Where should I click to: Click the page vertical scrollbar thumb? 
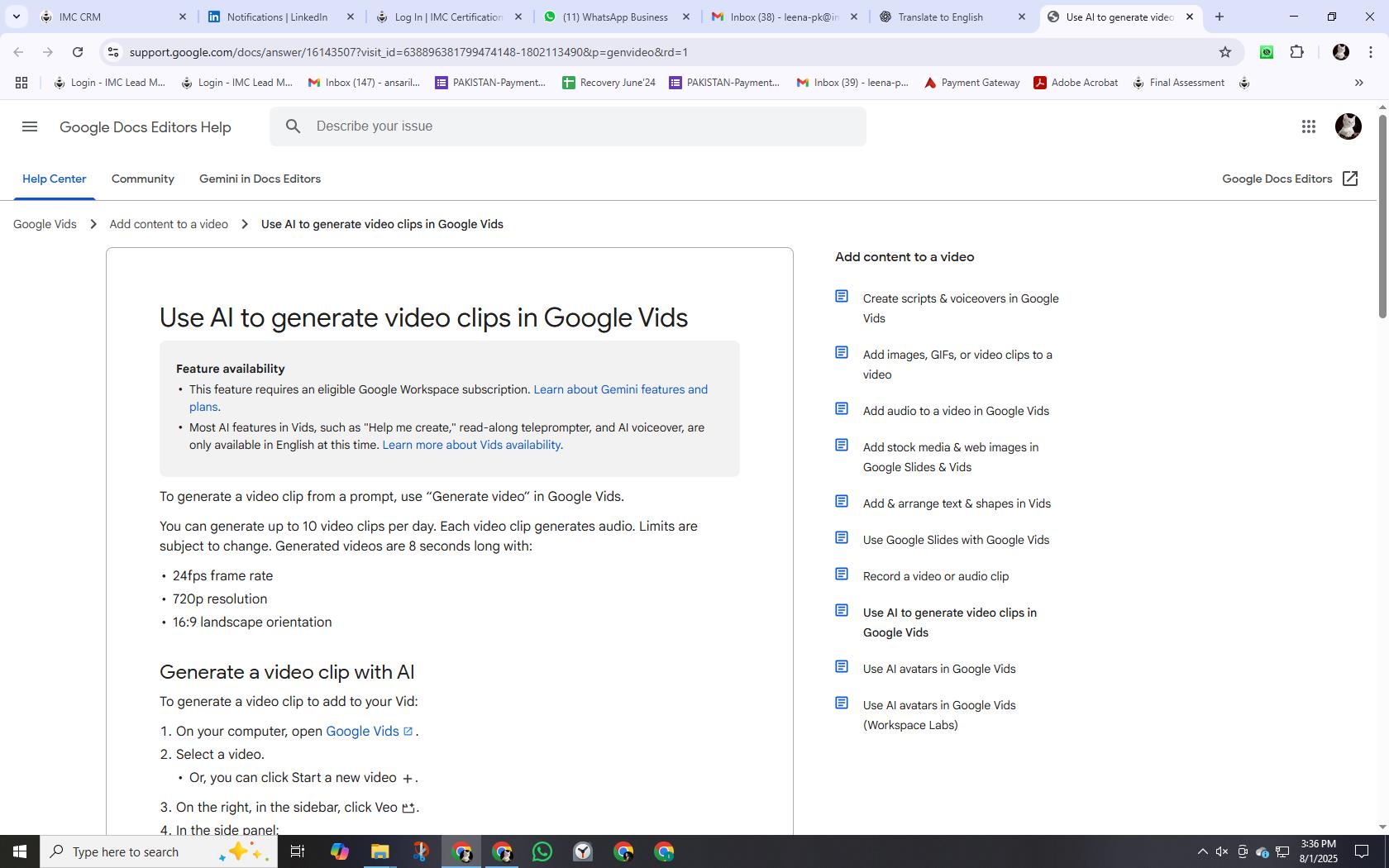coord(1382,215)
